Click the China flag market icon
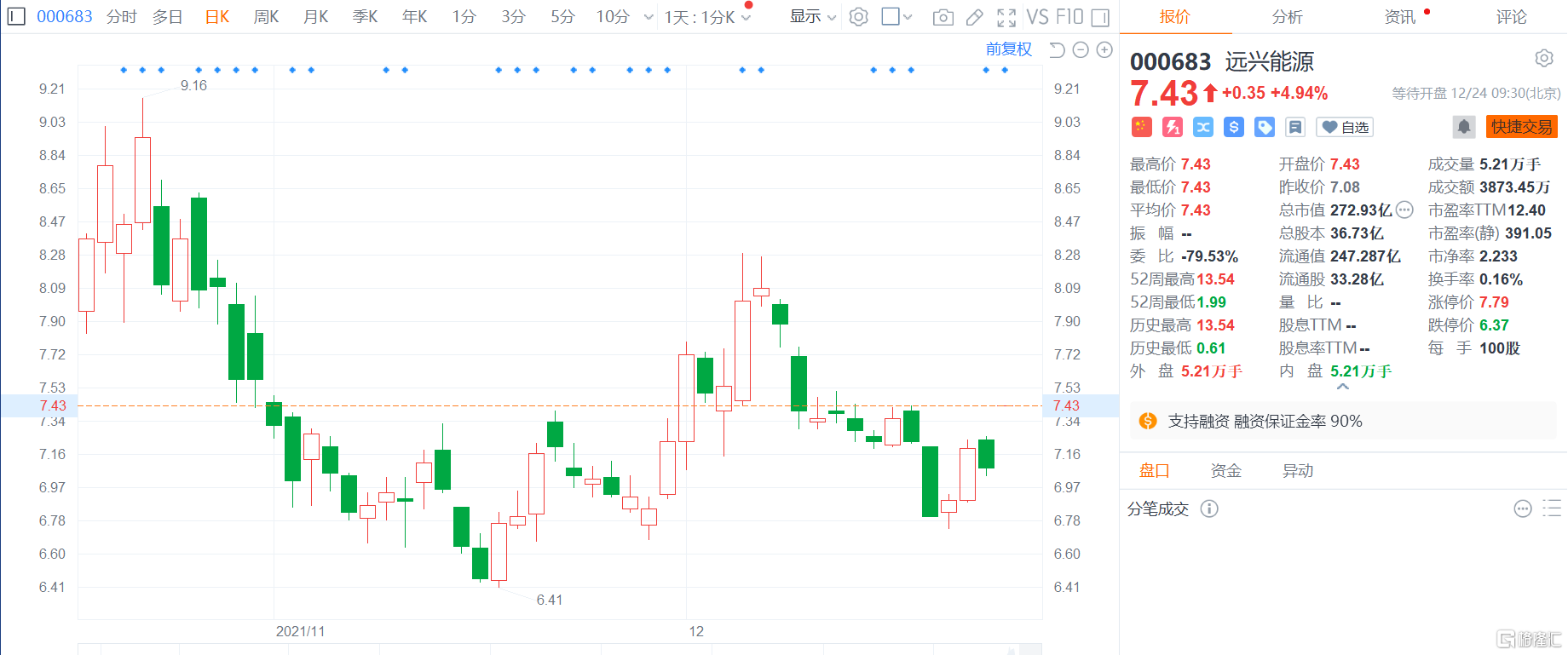This screenshot has height=655, width=1568. [1142, 127]
